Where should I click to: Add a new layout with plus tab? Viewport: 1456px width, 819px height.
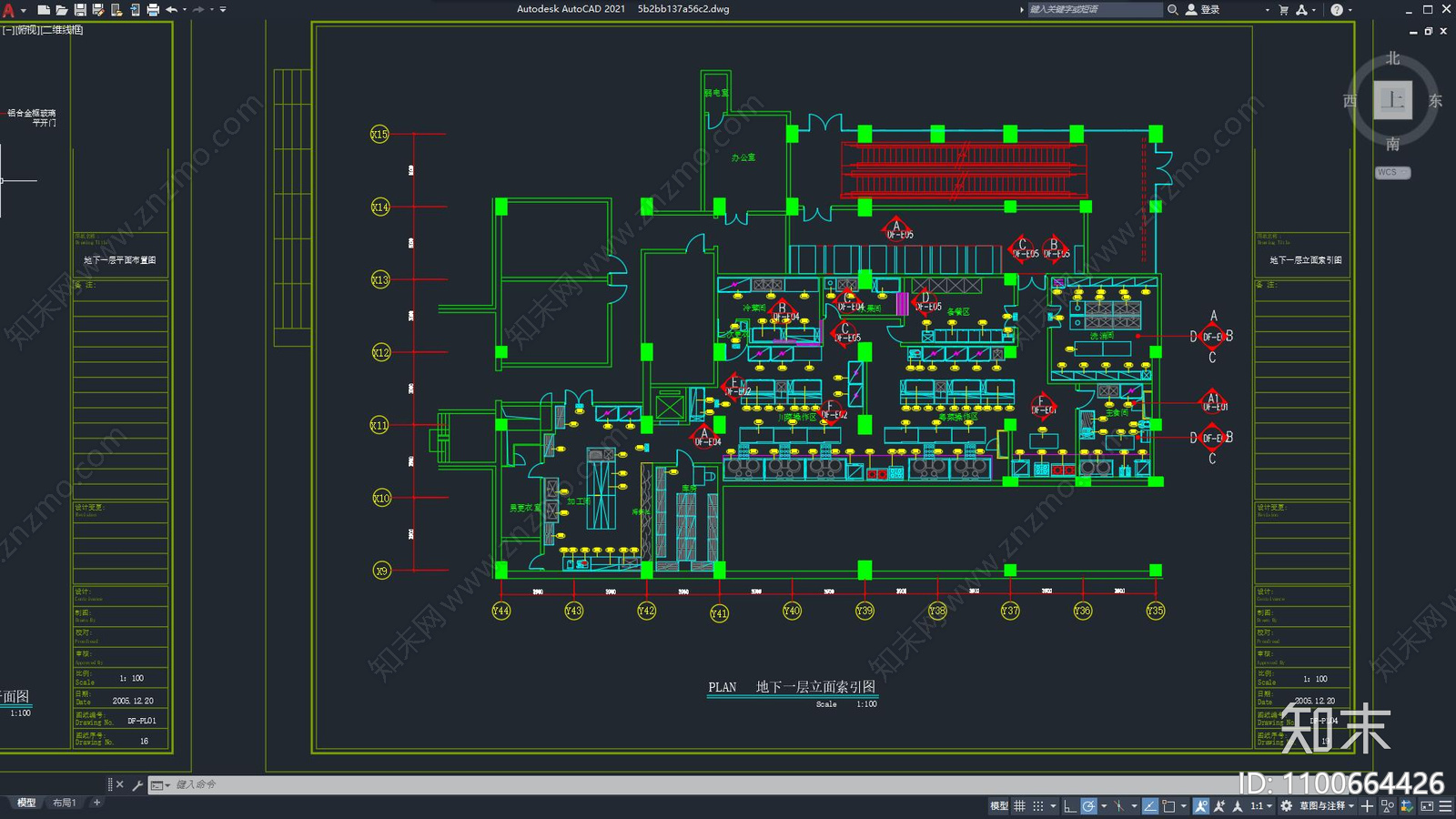96,803
